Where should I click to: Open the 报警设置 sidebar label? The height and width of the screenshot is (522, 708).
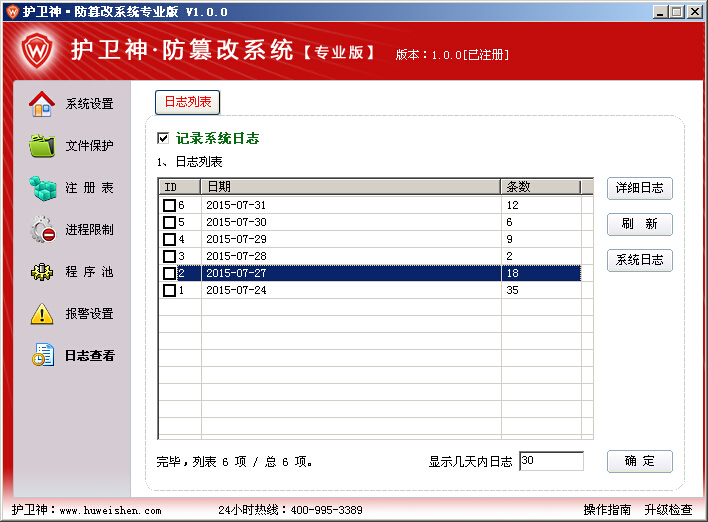89,313
